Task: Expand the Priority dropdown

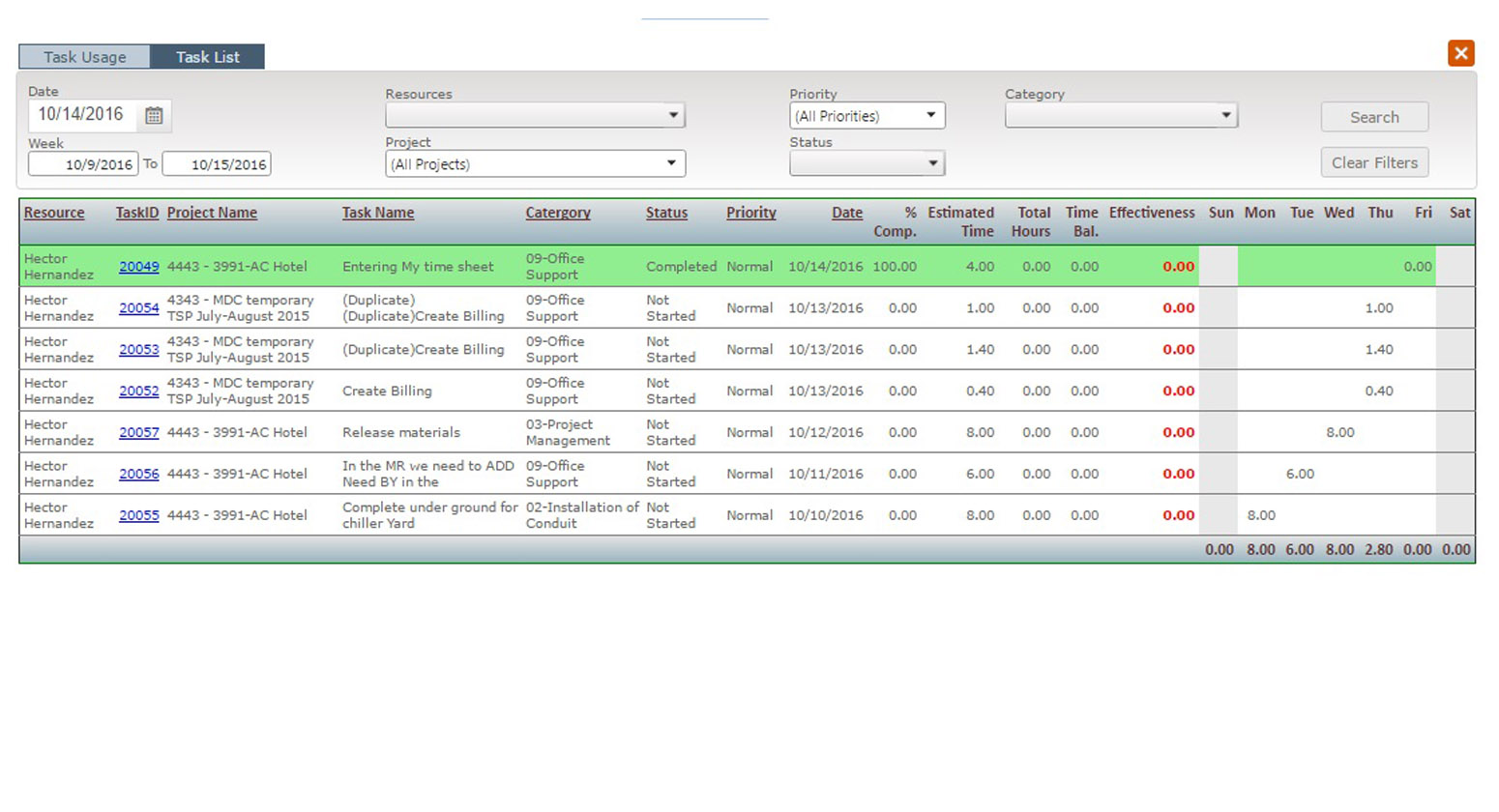Action: (867, 116)
